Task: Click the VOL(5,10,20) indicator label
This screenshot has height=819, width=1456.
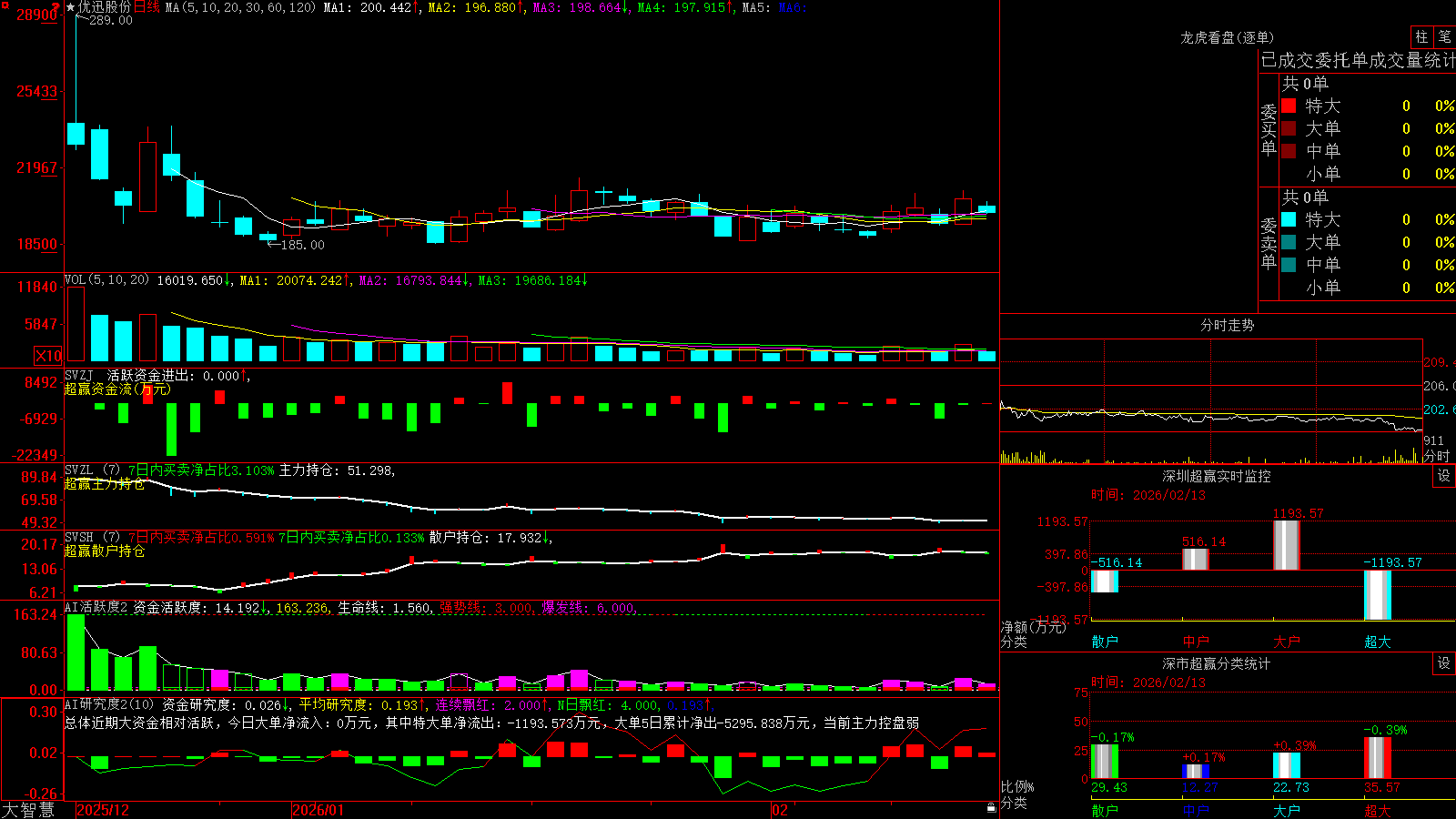Action: (106, 280)
